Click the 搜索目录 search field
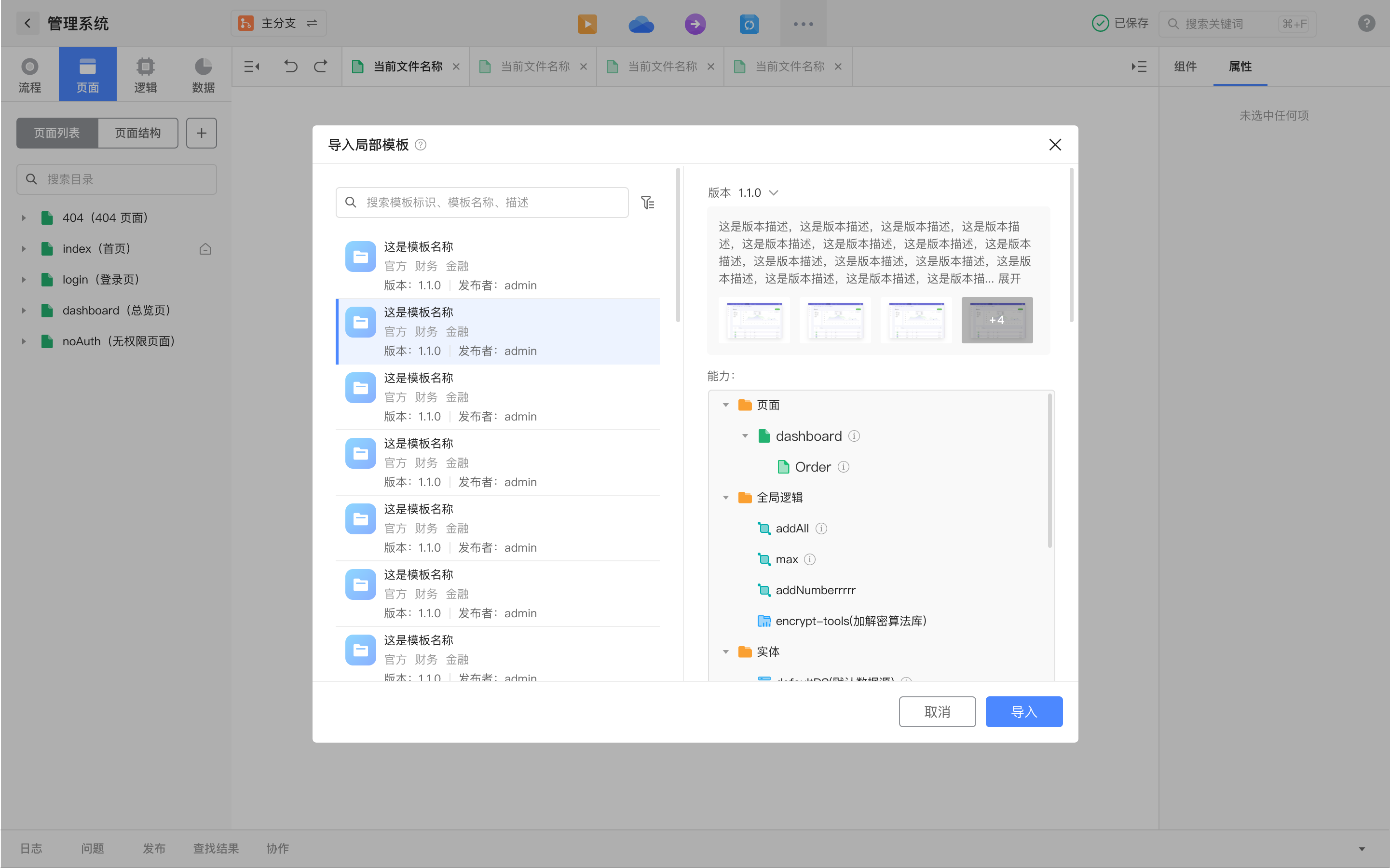This screenshot has width=1390, height=868. 117,179
